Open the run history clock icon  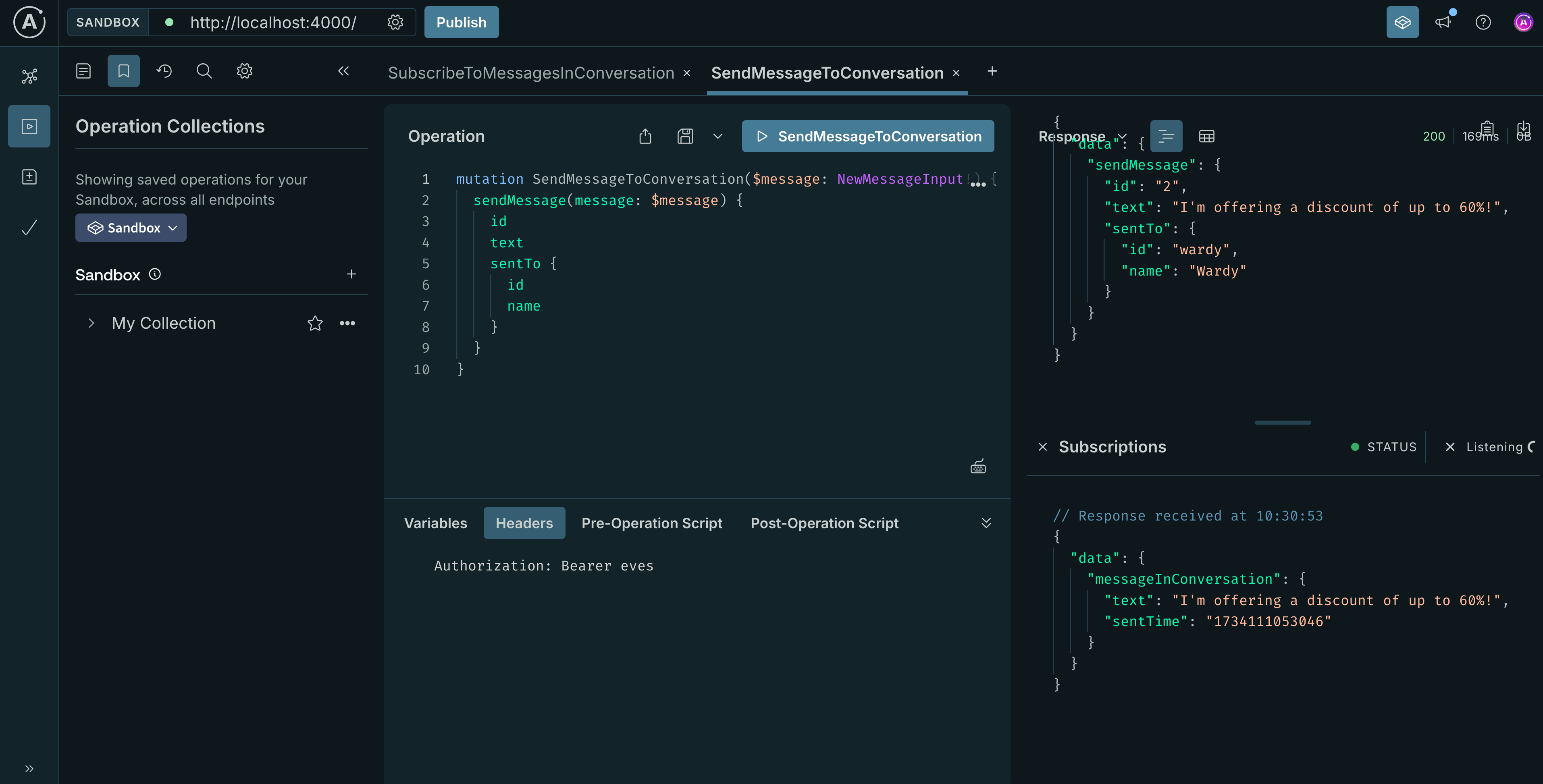click(x=164, y=71)
